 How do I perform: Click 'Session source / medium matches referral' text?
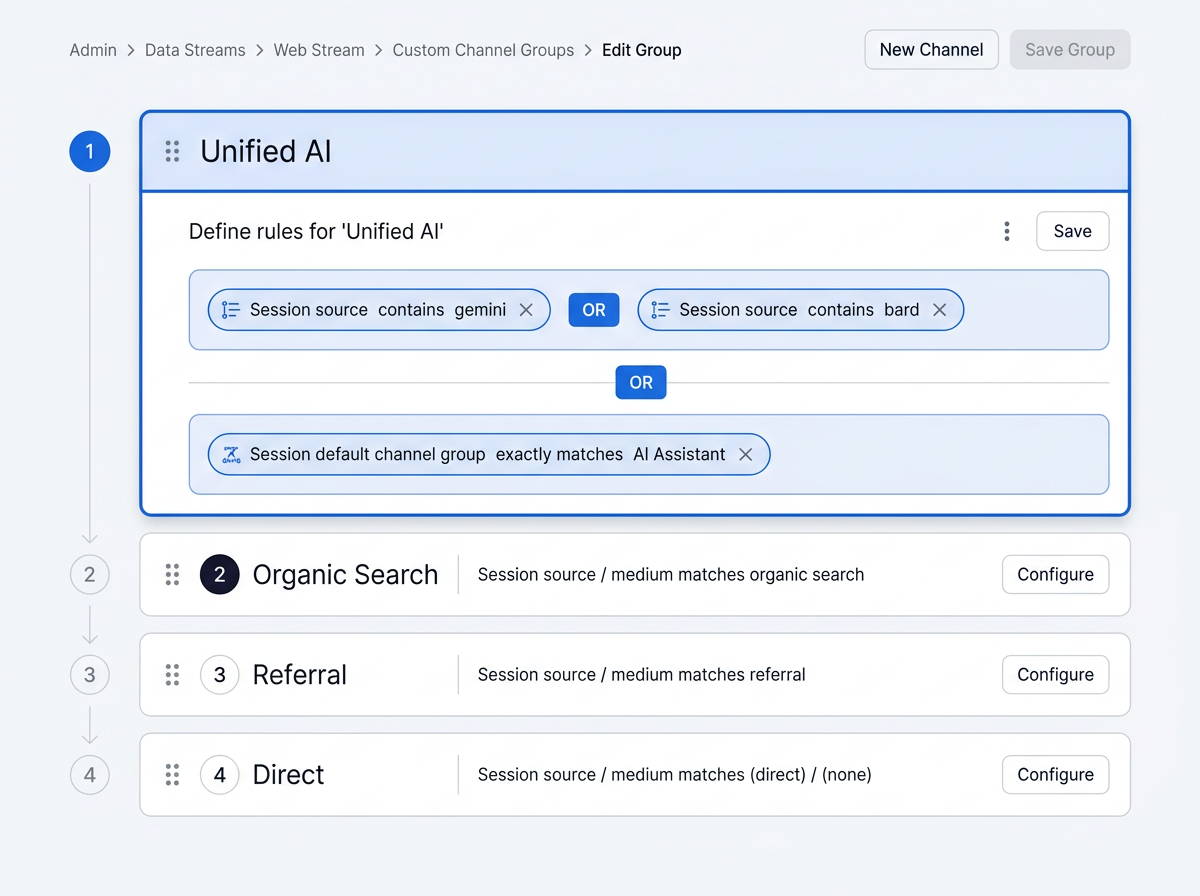click(642, 675)
